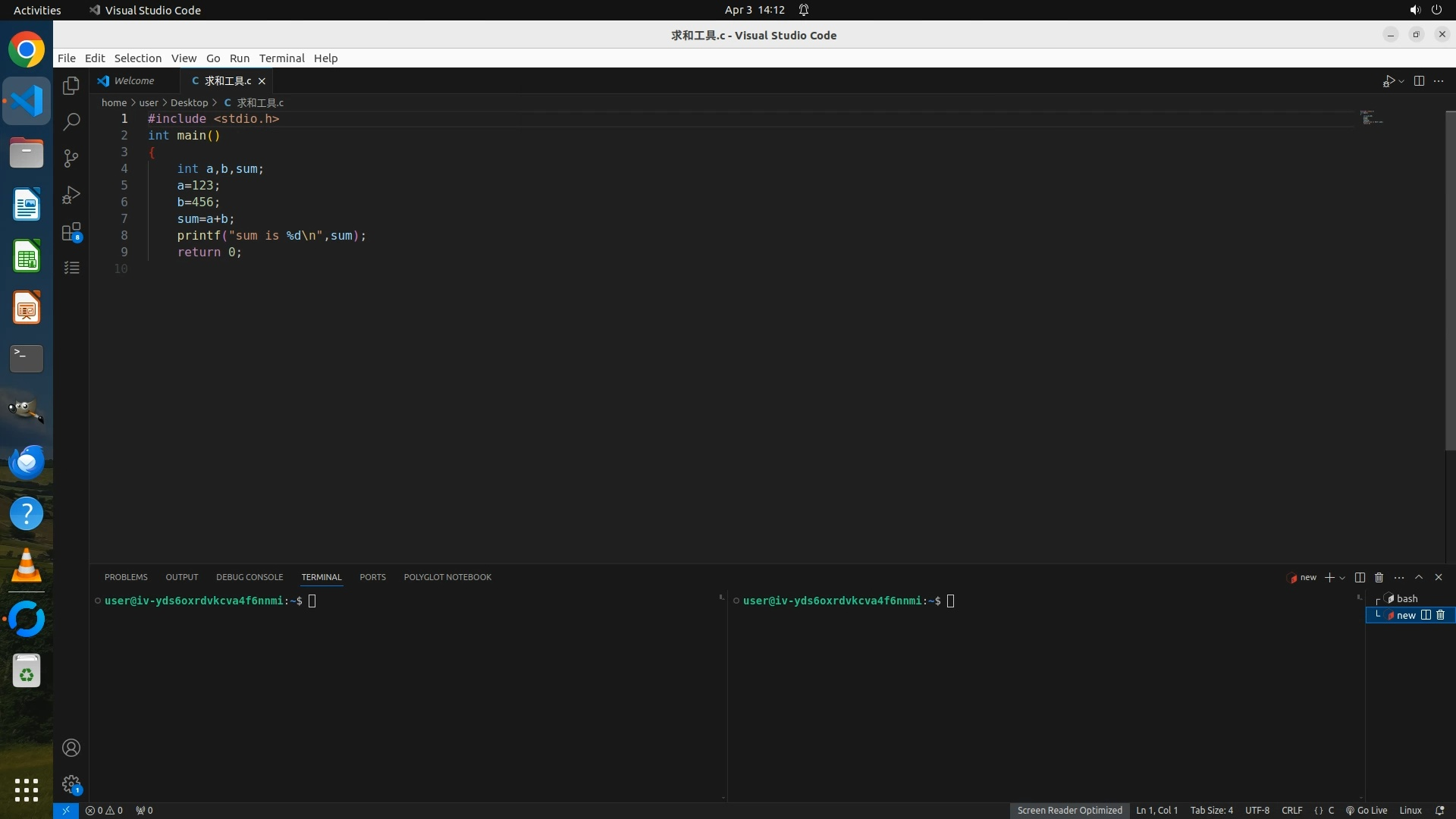
Task: Click Tab Size: 4 in status bar
Action: pyautogui.click(x=1211, y=810)
